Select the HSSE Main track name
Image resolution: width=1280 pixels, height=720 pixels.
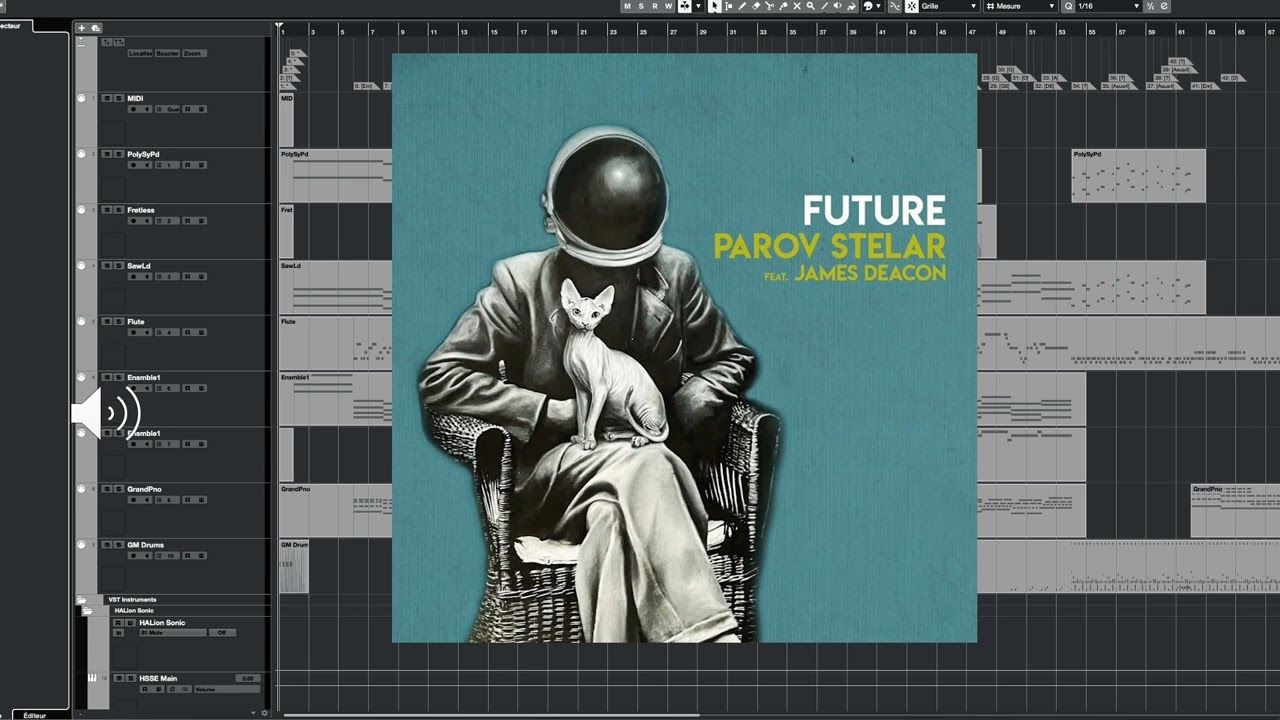[x=158, y=678]
